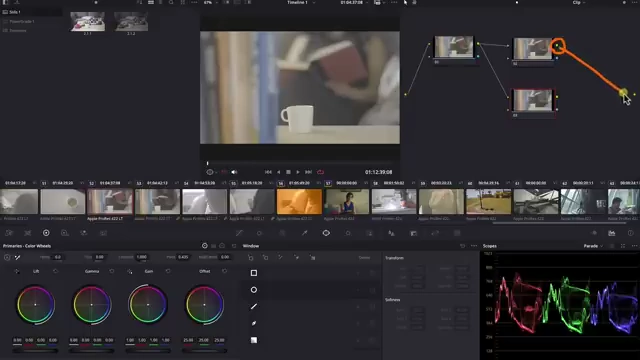Reset the Offset wheel
The width and height of the screenshot is (640, 360).
(224, 271)
